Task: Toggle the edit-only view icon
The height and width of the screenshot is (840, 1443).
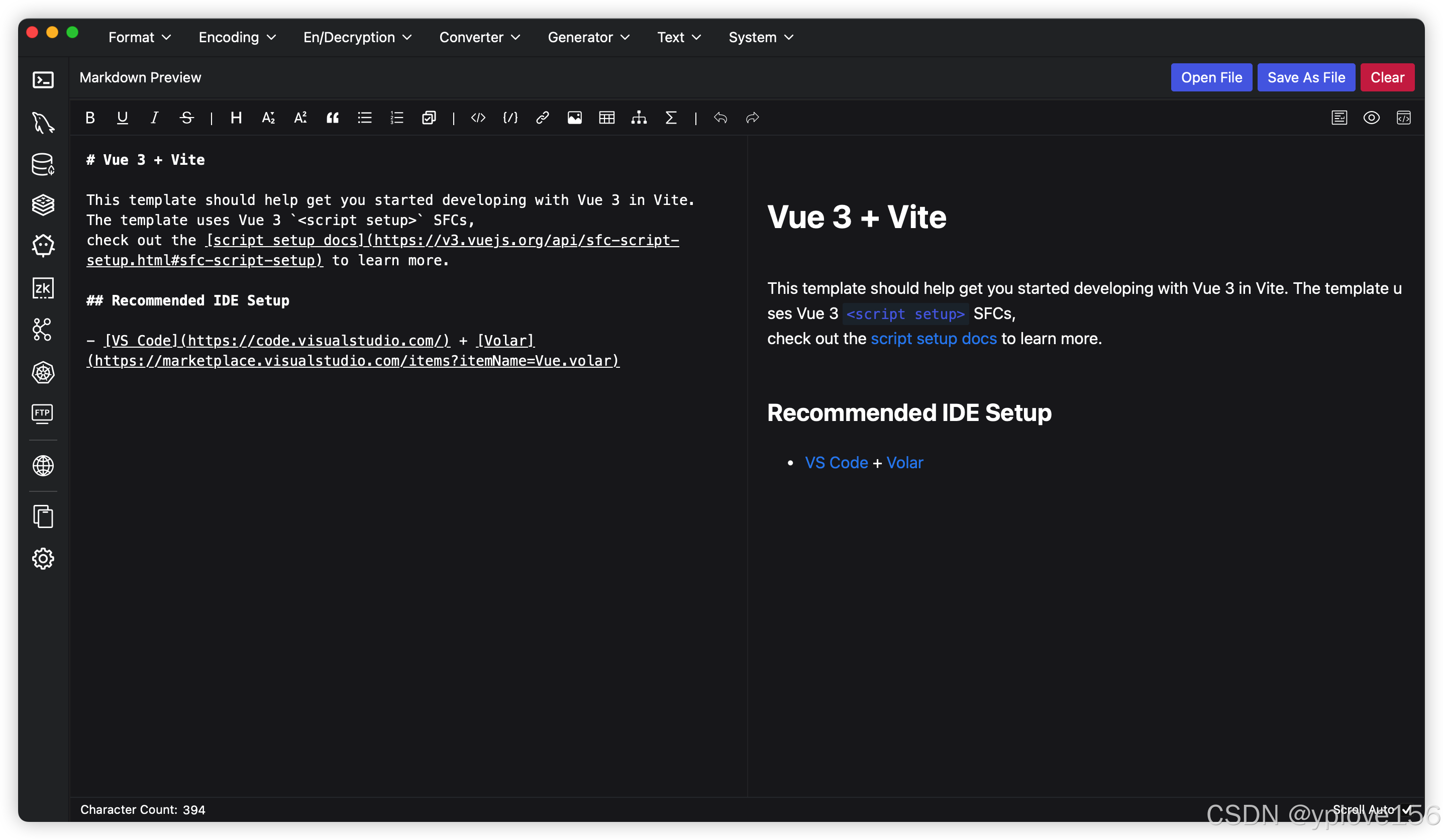Action: [1339, 118]
